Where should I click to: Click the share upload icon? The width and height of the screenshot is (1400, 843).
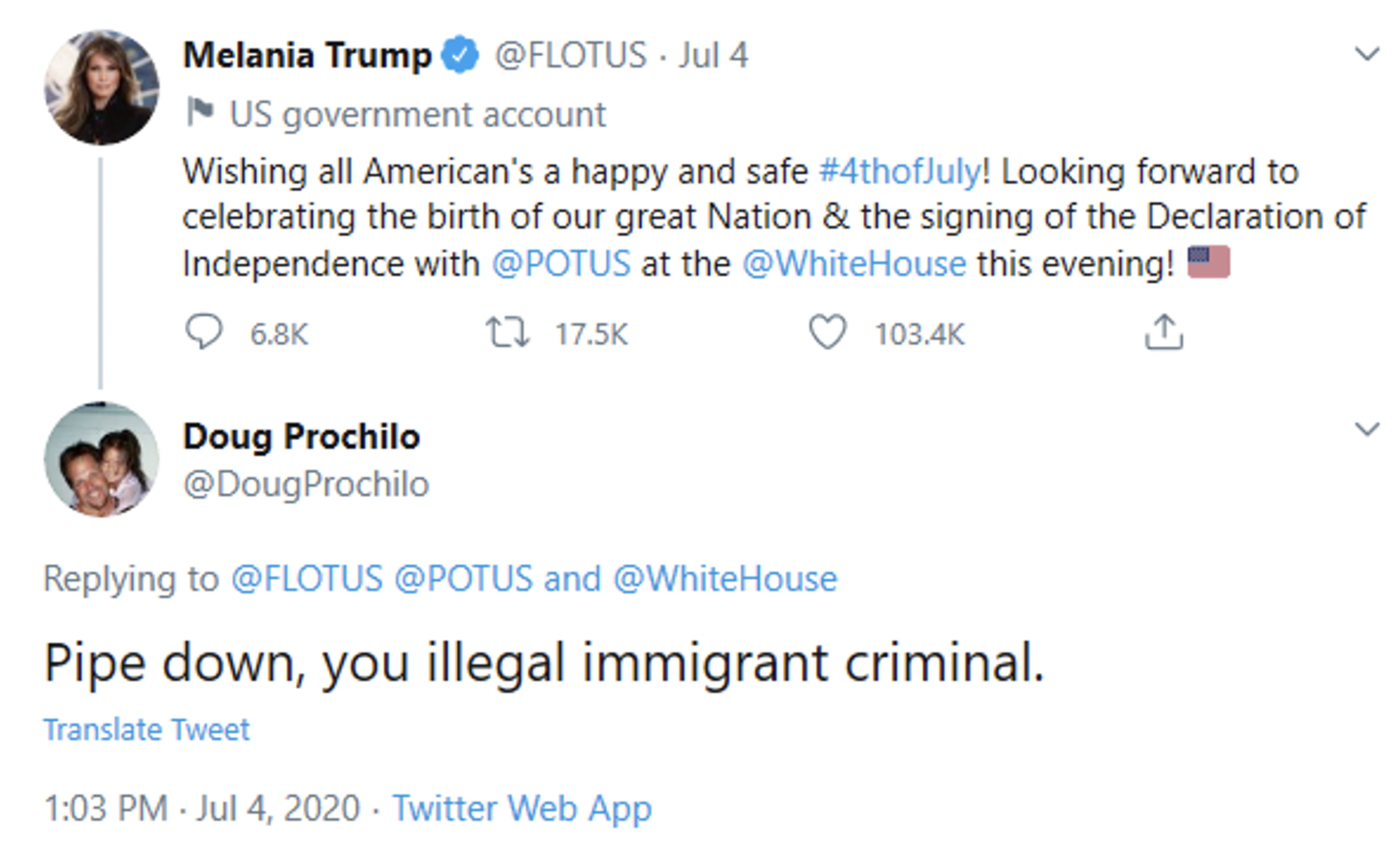(1164, 332)
